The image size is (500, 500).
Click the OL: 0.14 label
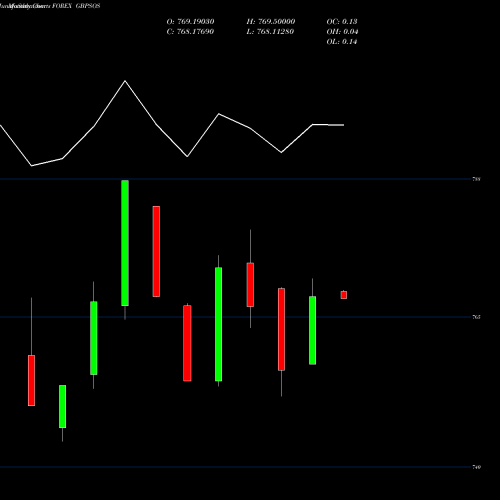tap(342, 42)
